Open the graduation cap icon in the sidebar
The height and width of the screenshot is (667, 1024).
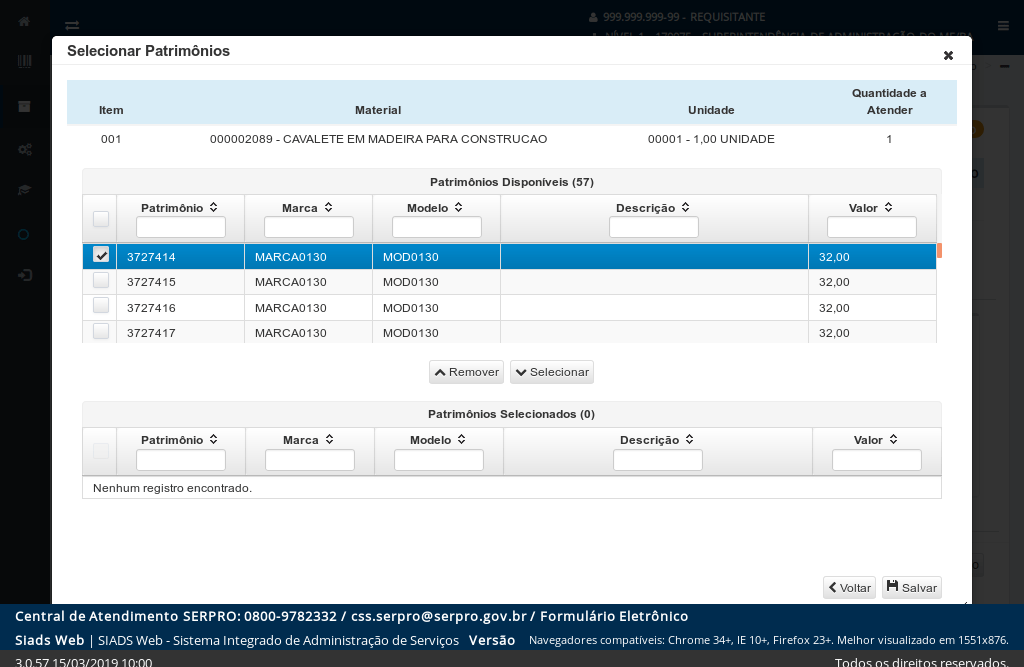[x=24, y=190]
